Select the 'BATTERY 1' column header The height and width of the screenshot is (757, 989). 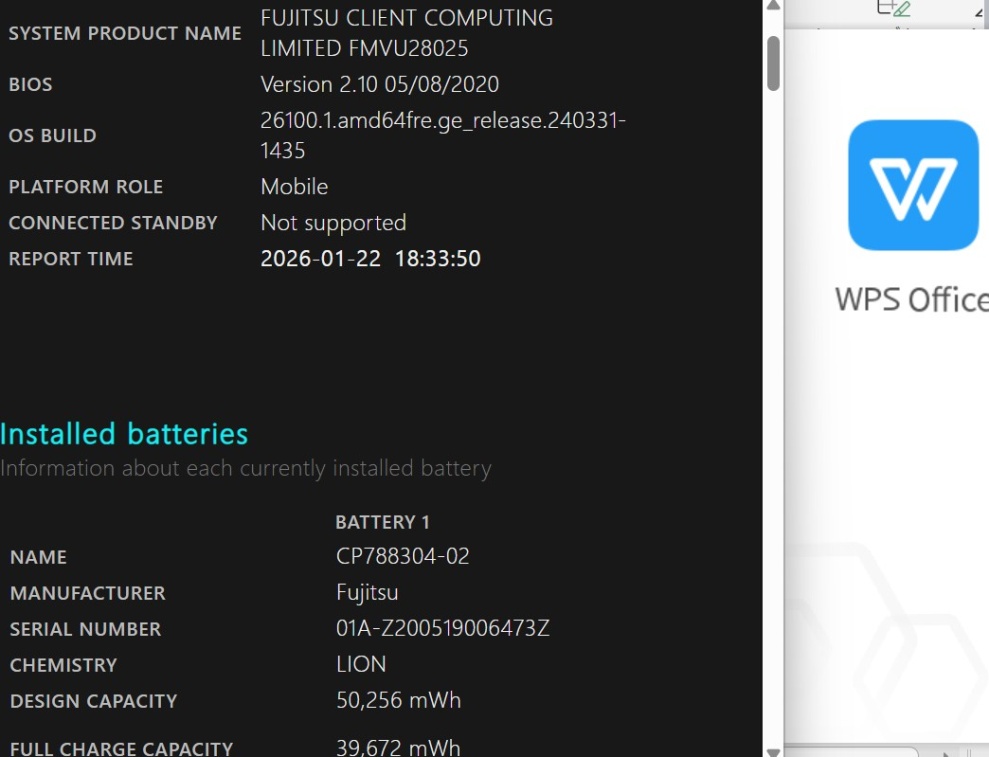[x=382, y=522]
